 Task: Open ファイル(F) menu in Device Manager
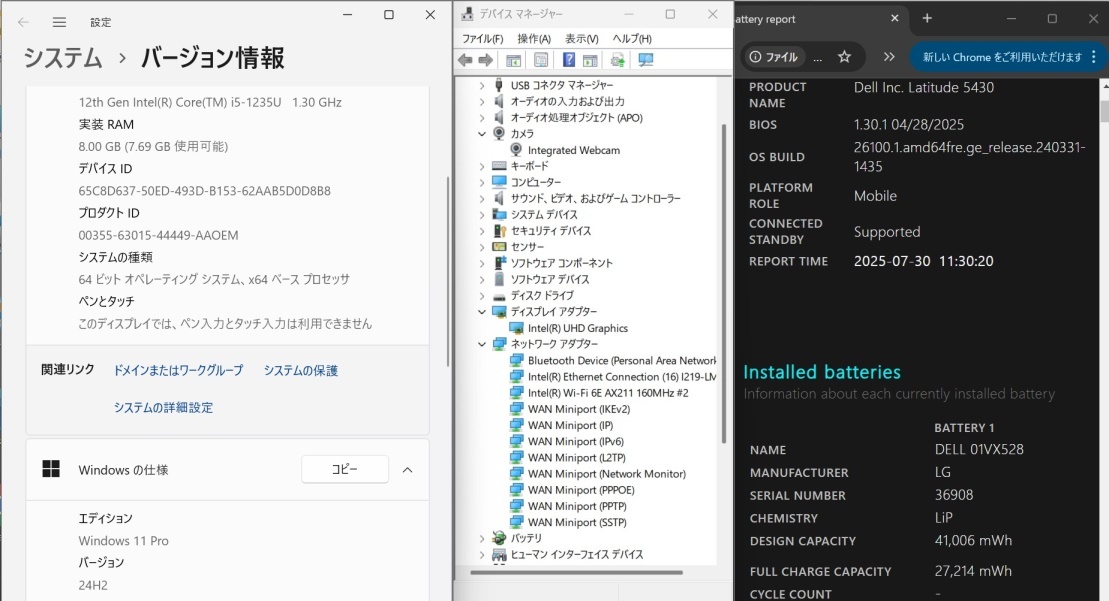click(482, 39)
